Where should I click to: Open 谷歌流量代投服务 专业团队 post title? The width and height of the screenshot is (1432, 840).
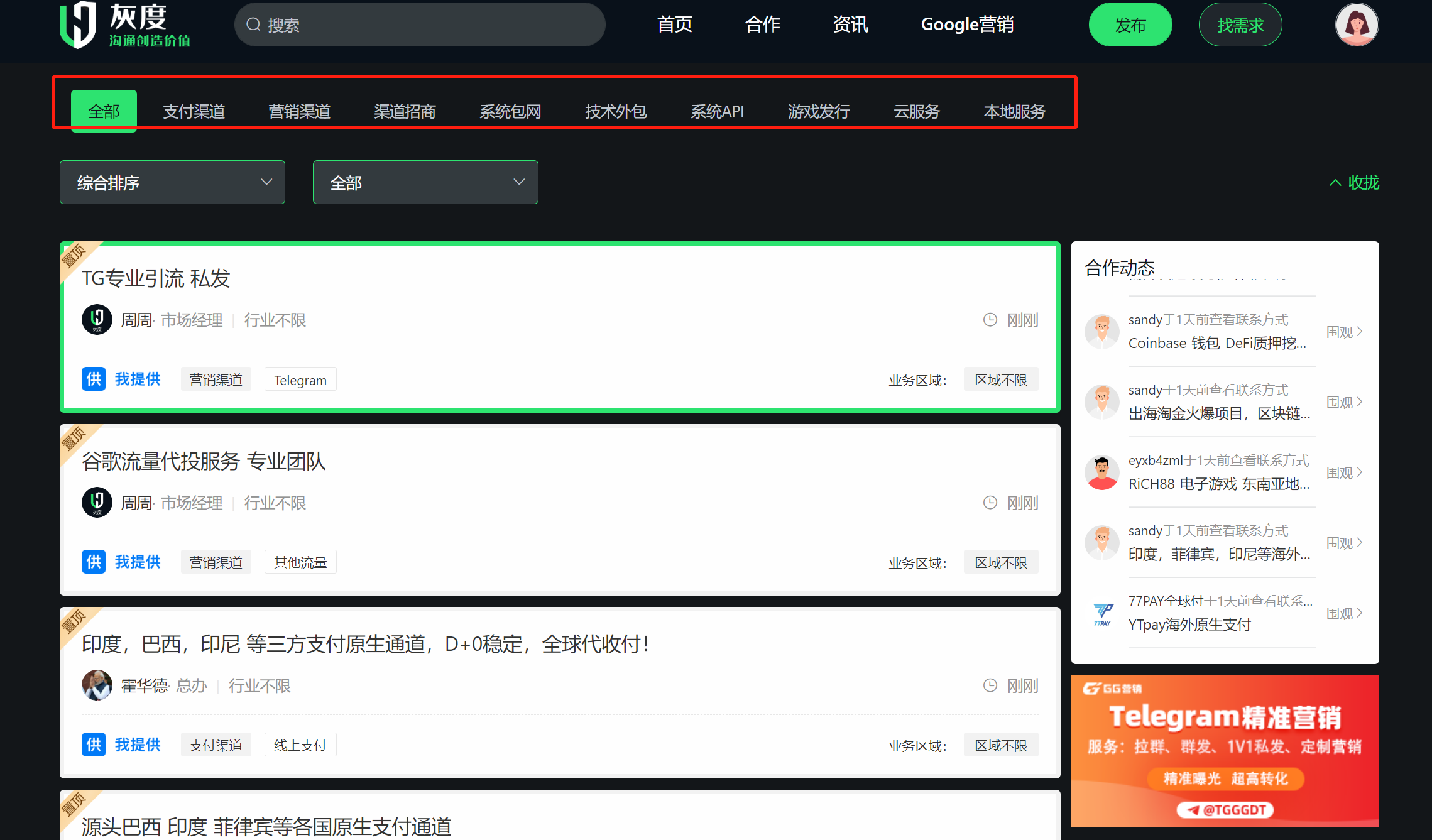[204, 461]
